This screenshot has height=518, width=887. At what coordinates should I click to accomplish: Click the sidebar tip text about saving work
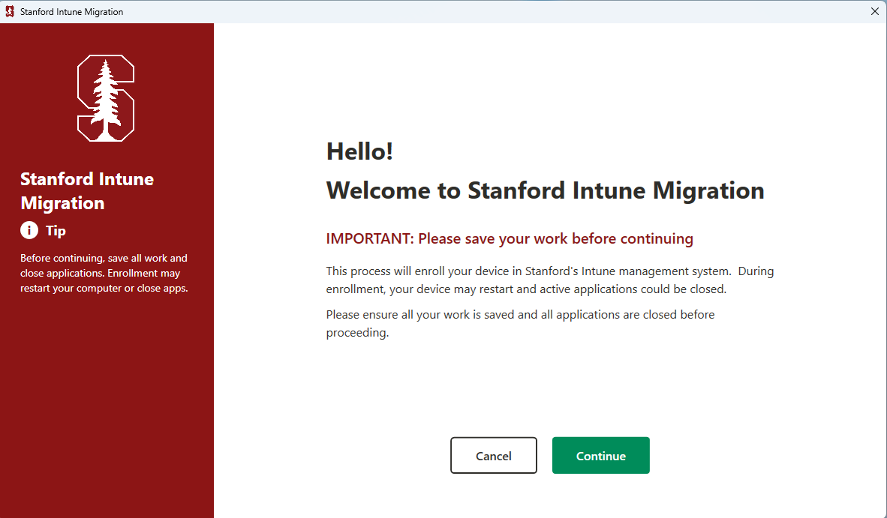tap(104, 273)
